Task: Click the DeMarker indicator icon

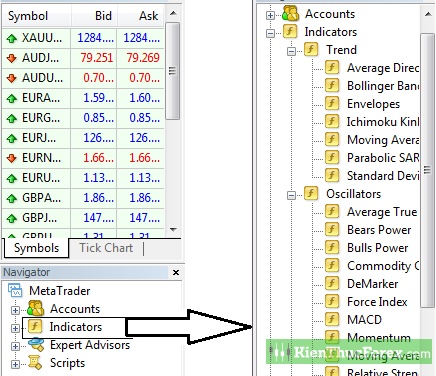Action: (x=332, y=283)
